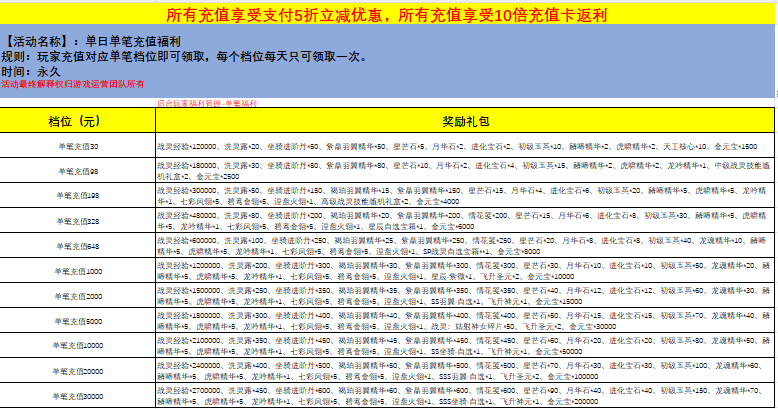Select the 单笔充值328 tier cell

click(x=78, y=221)
